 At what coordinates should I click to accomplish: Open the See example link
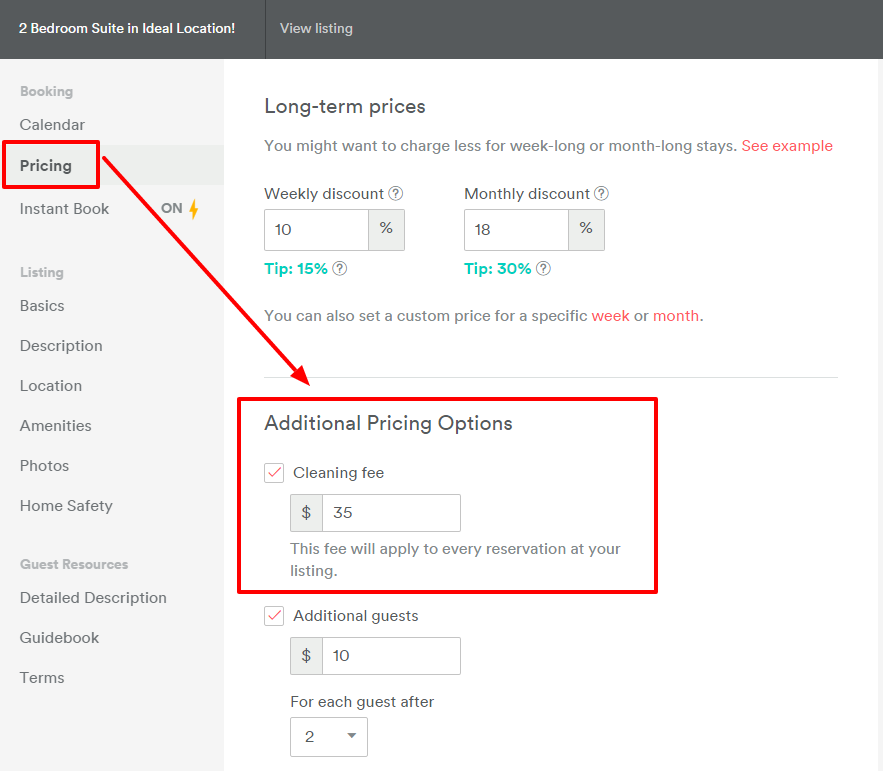[787, 146]
